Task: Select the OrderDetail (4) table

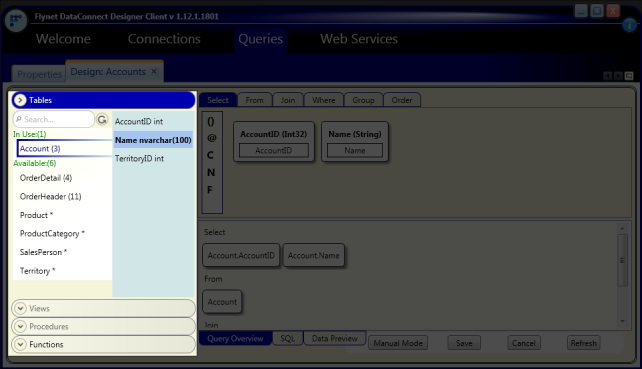Action: (46, 178)
